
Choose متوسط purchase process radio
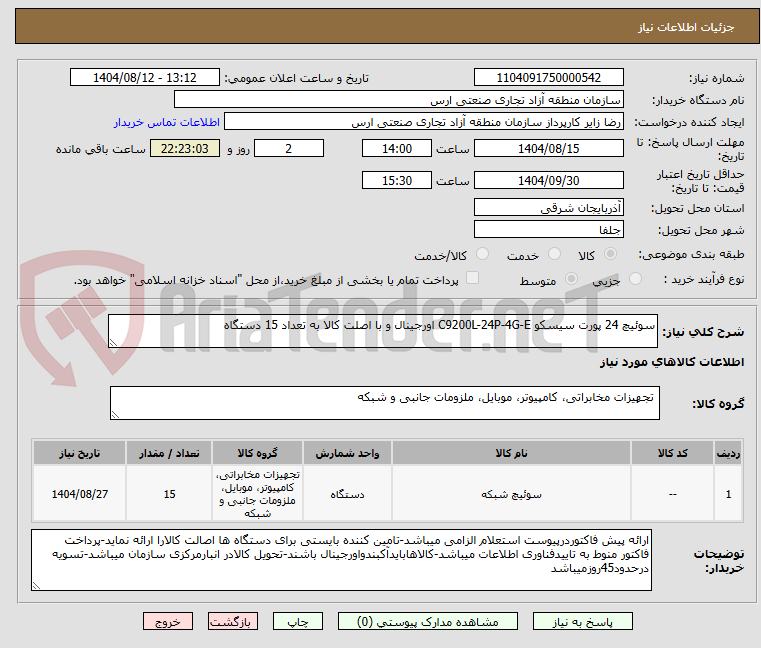(572, 279)
